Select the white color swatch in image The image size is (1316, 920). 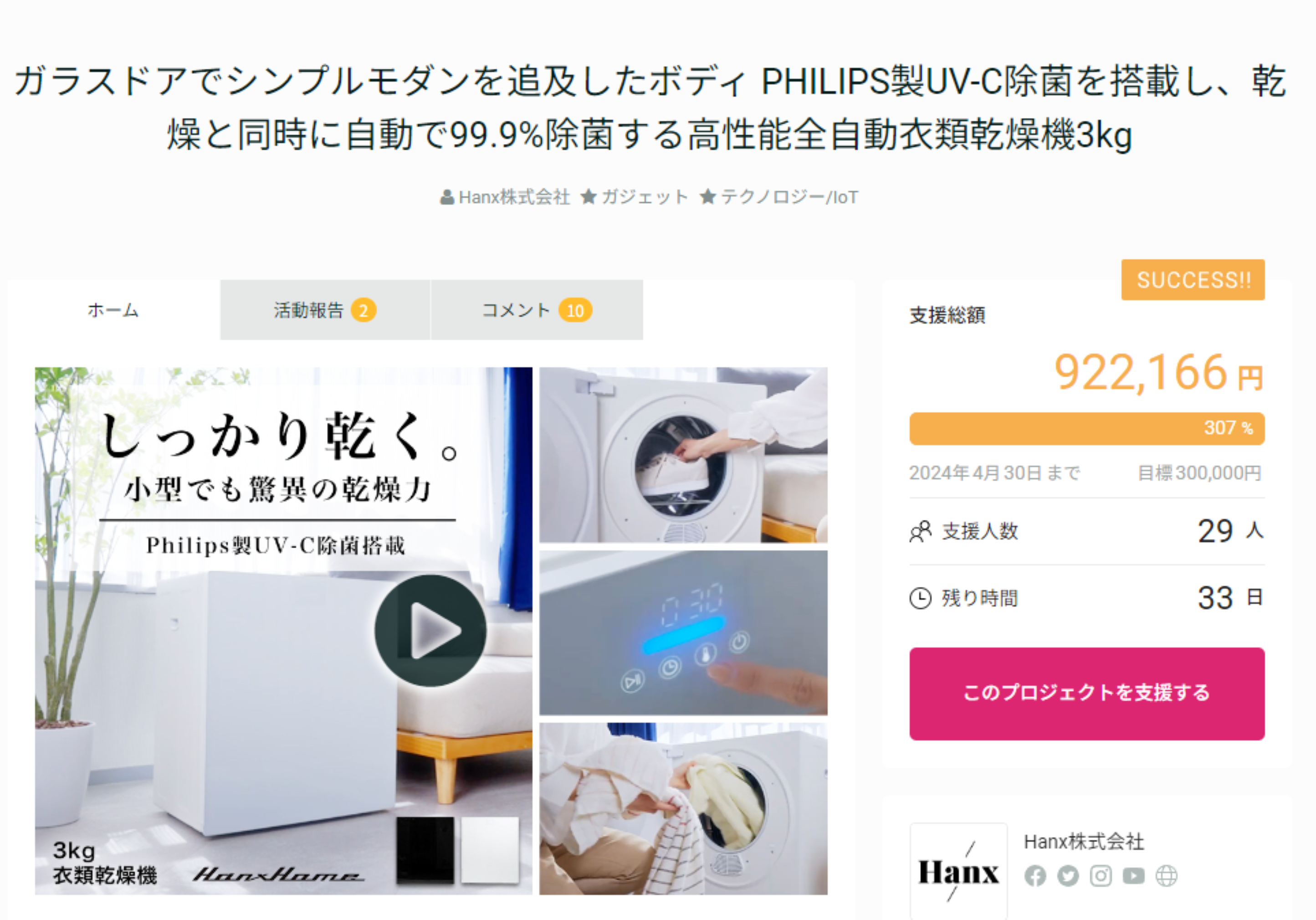490,850
